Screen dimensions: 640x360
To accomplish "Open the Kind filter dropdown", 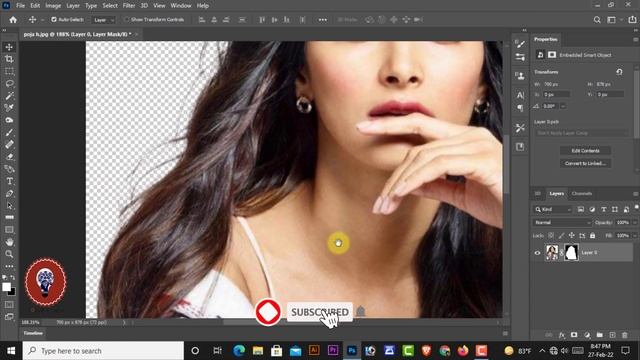I will pyautogui.click(x=553, y=209).
